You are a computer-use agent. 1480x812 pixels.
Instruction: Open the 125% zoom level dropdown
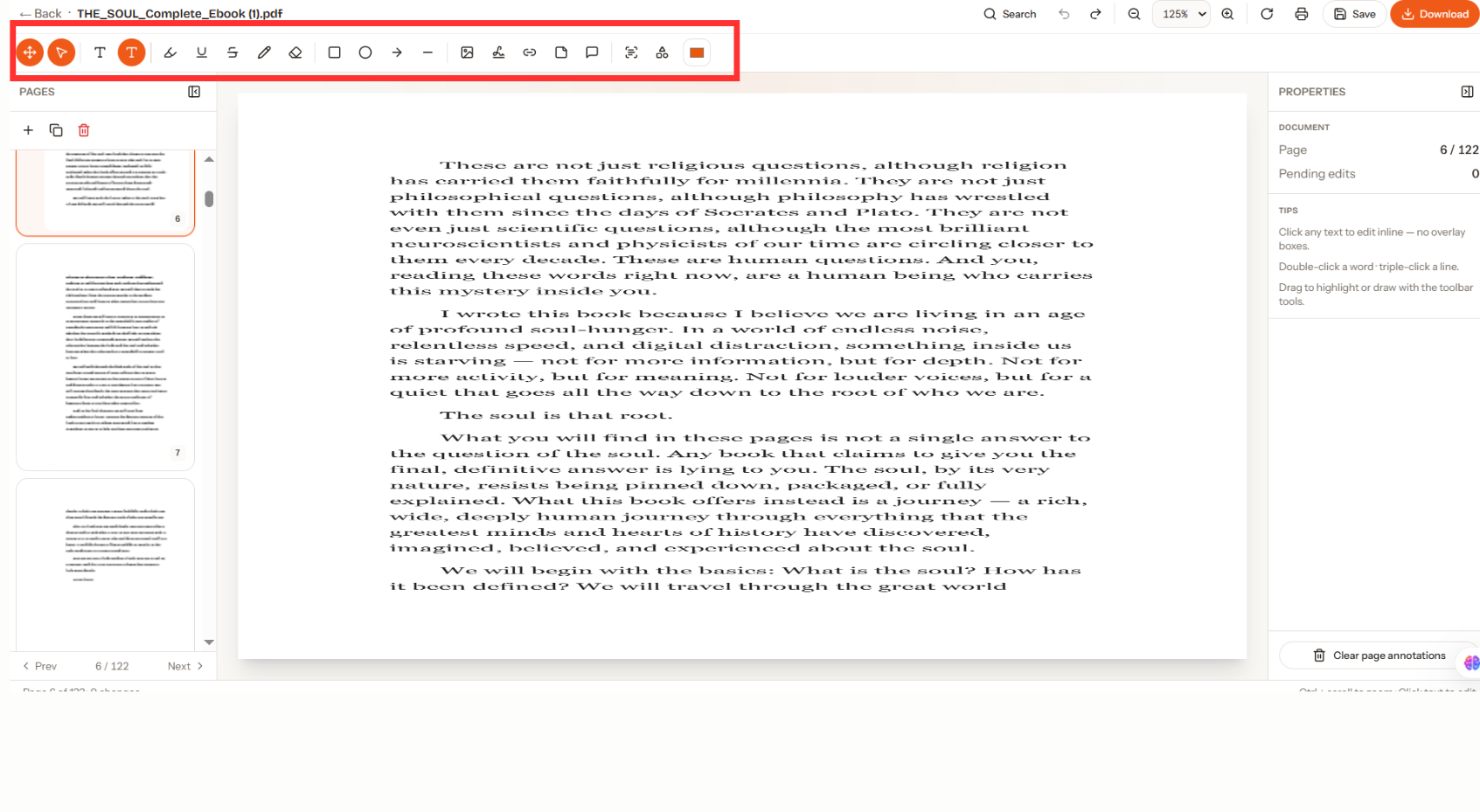click(x=1182, y=14)
